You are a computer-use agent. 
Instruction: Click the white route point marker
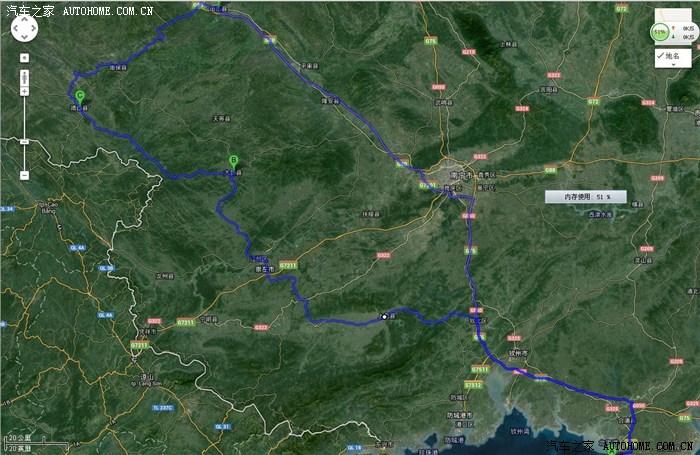[x=383, y=317]
